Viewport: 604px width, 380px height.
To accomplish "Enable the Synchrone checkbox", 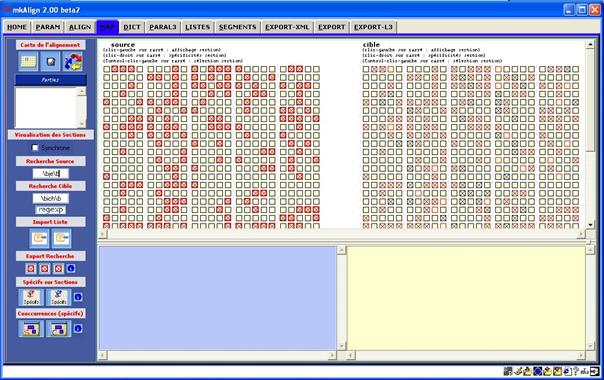I will pos(35,148).
